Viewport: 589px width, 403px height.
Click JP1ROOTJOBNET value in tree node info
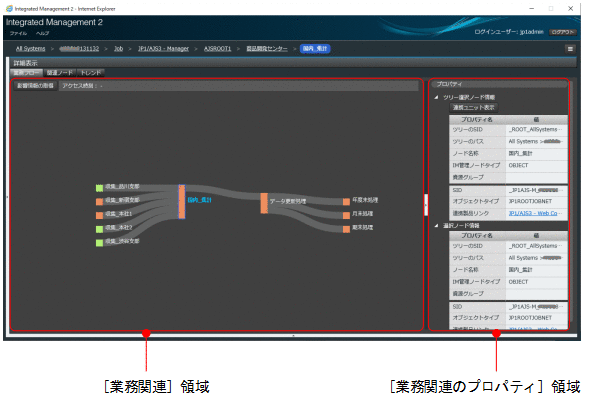[x=530, y=201]
